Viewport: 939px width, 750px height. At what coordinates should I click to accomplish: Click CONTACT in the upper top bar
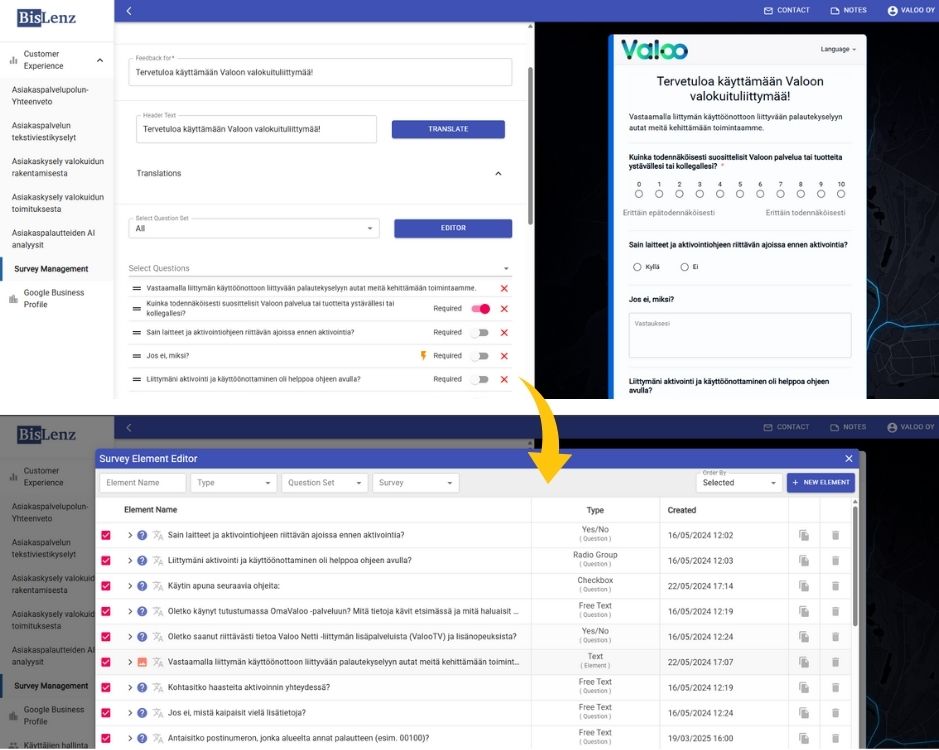786,10
